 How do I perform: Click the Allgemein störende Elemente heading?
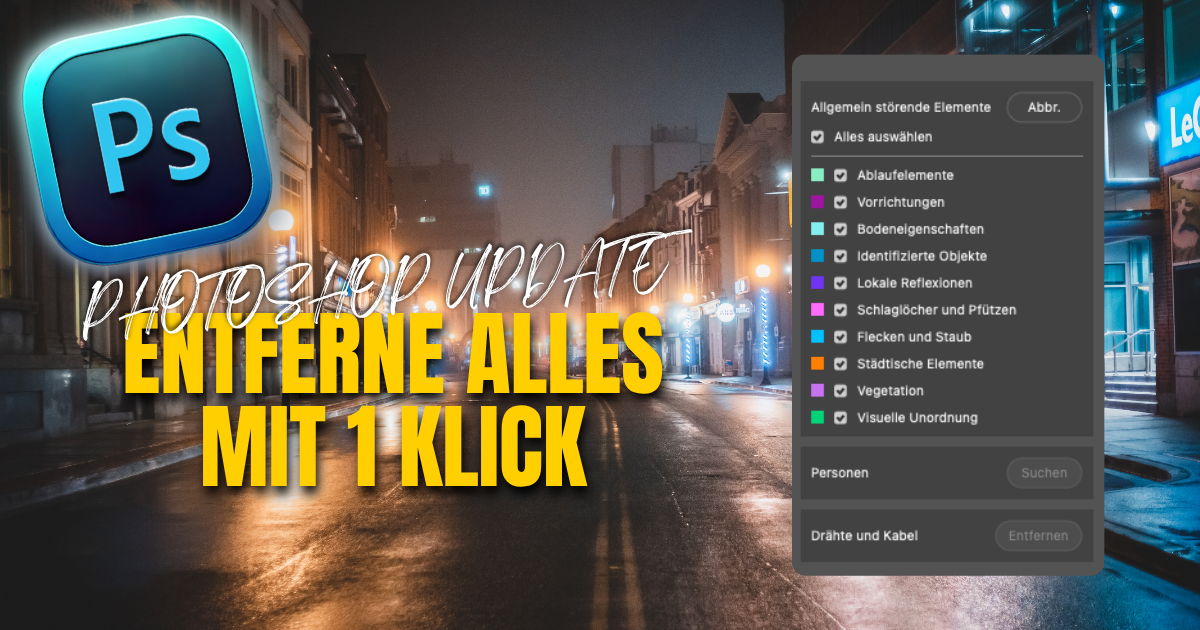[x=901, y=107]
